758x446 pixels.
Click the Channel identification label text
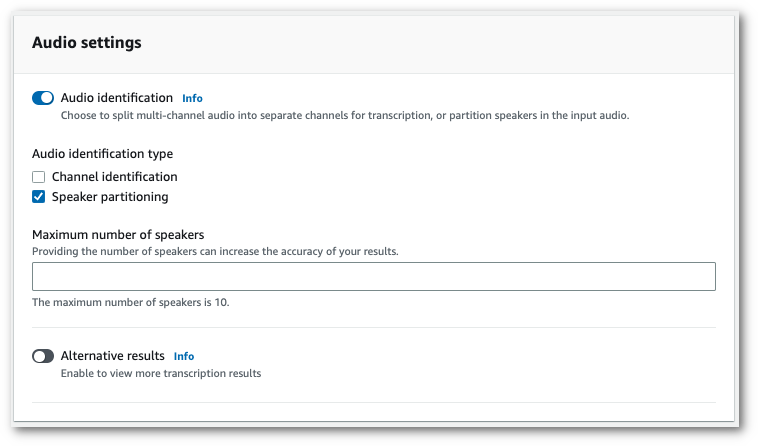(x=114, y=177)
